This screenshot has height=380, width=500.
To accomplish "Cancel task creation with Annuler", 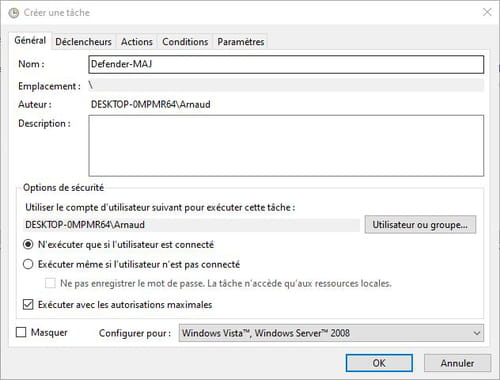I will click(x=457, y=363).
